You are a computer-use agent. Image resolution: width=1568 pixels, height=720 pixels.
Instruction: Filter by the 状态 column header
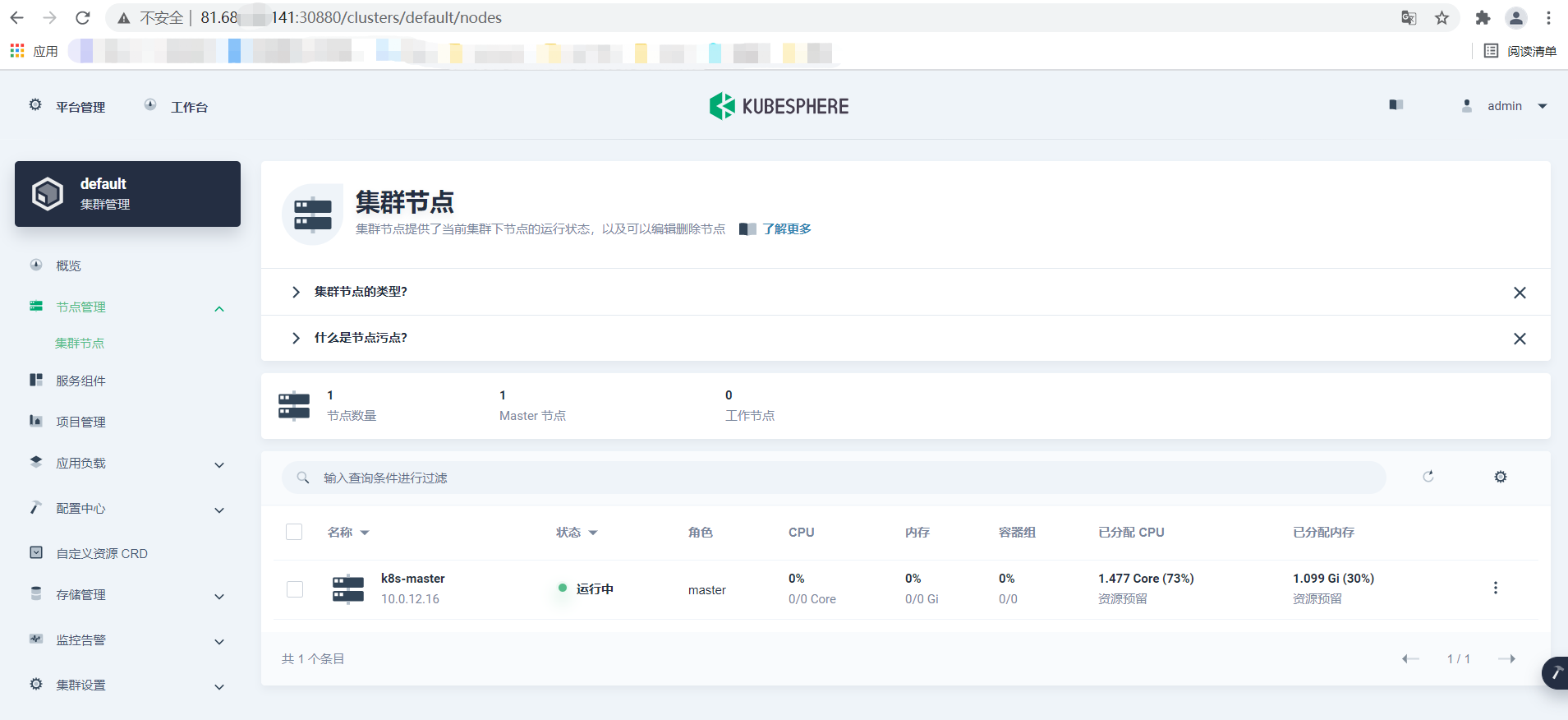coord(577,533)
